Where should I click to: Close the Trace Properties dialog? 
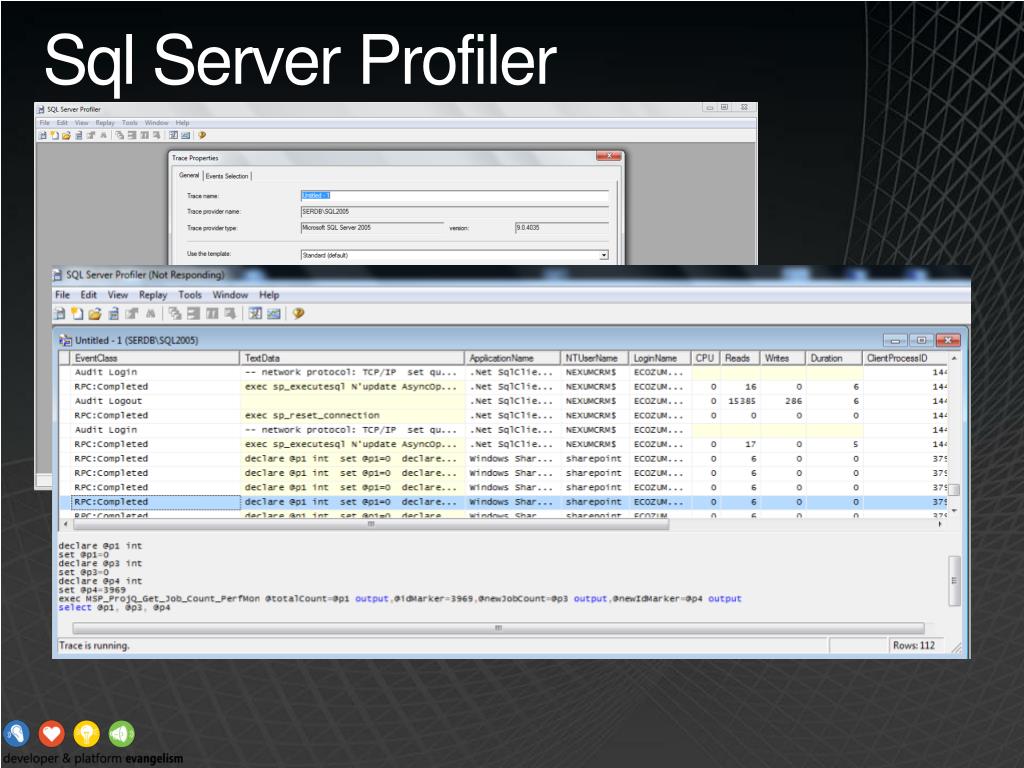point(609,156)
